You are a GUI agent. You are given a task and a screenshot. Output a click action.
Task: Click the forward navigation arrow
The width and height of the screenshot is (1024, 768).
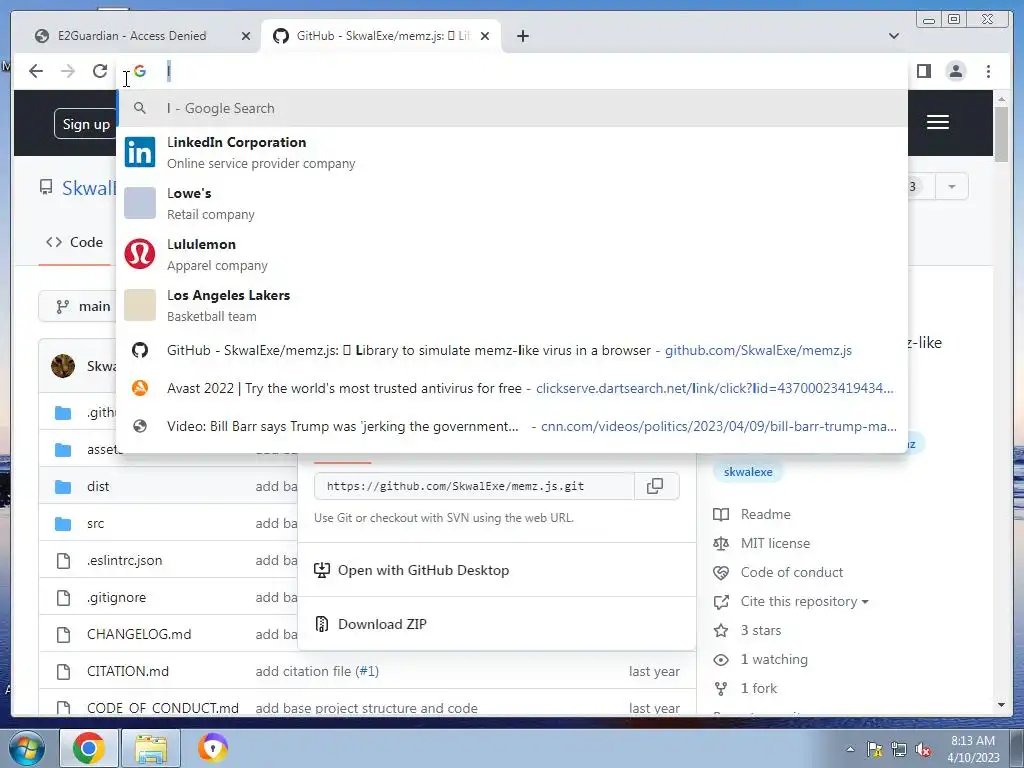point(68,71)
